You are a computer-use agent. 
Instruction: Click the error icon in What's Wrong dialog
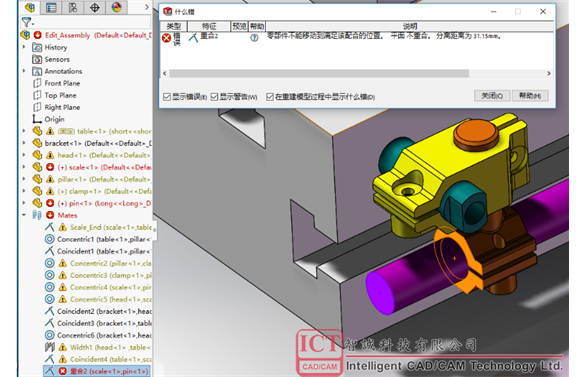coord(166,38)
